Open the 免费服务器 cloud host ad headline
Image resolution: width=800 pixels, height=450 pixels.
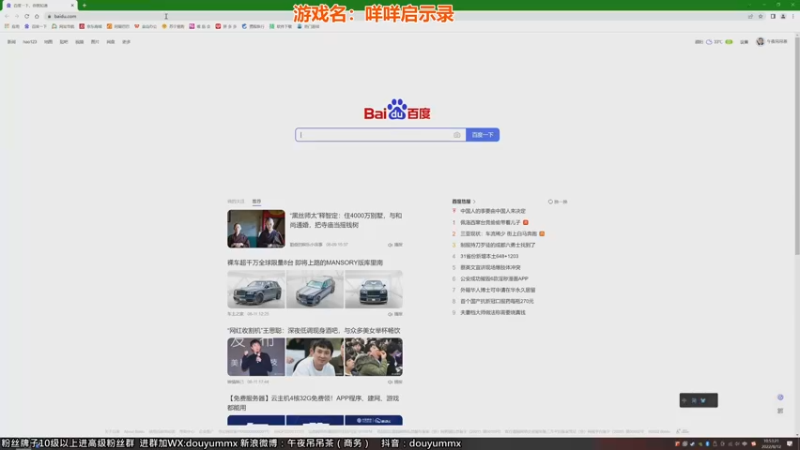click(x=313, y=403)
